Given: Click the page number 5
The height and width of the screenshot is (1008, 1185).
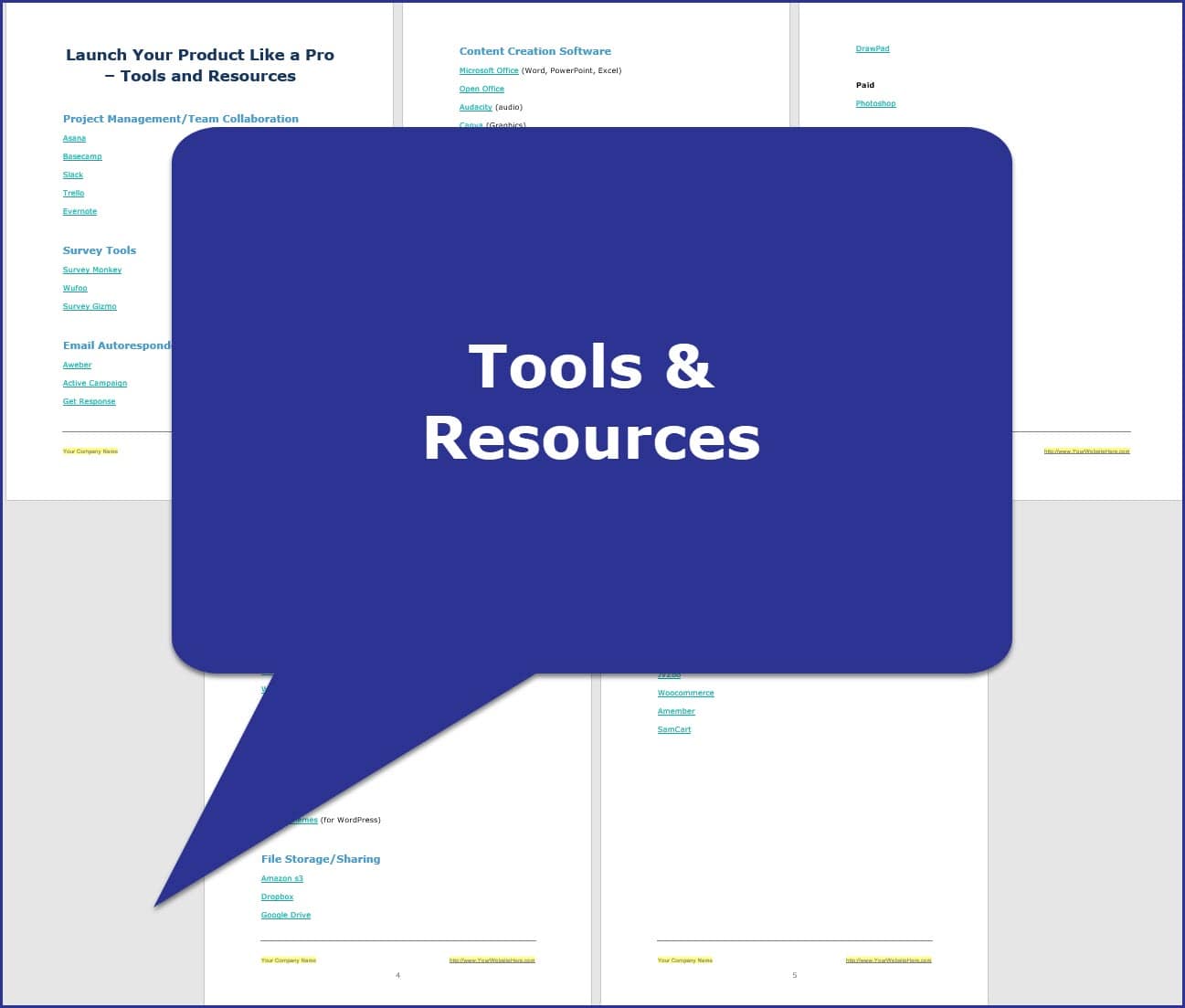Looking at the screenshot, I should tap(794, 975).
